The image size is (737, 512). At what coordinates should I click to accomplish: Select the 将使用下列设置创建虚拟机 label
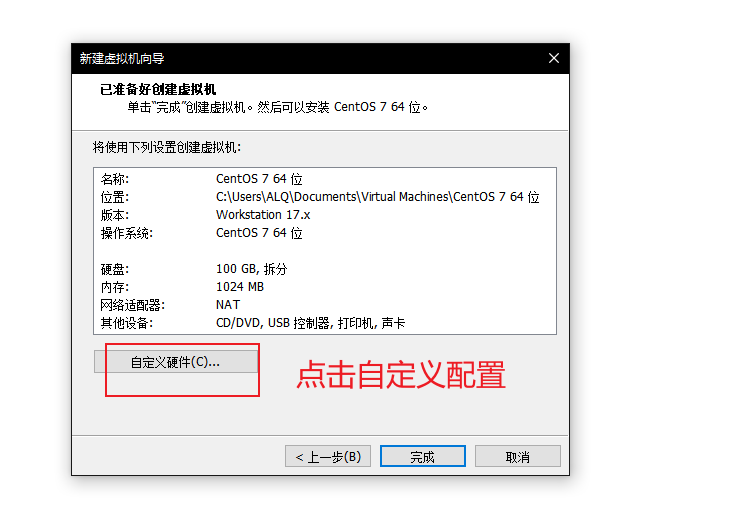(167, 147)
